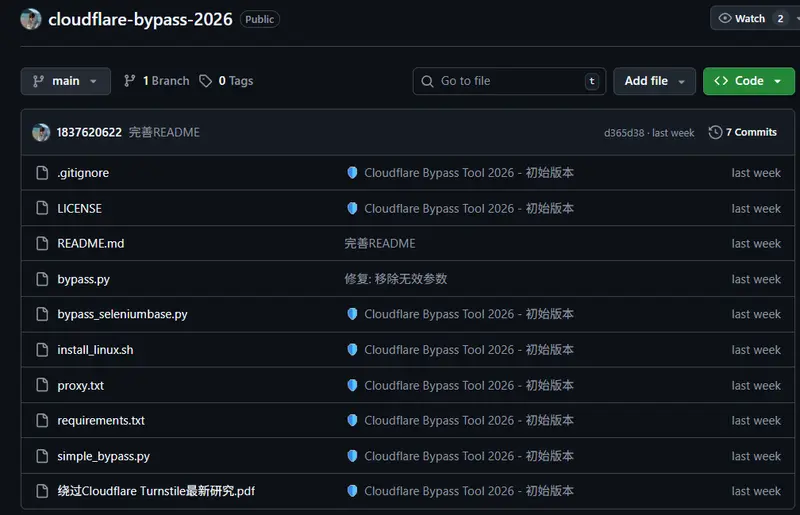
Task: Click the last week timestamp in bypass.py row
Action: click(756, 279)
